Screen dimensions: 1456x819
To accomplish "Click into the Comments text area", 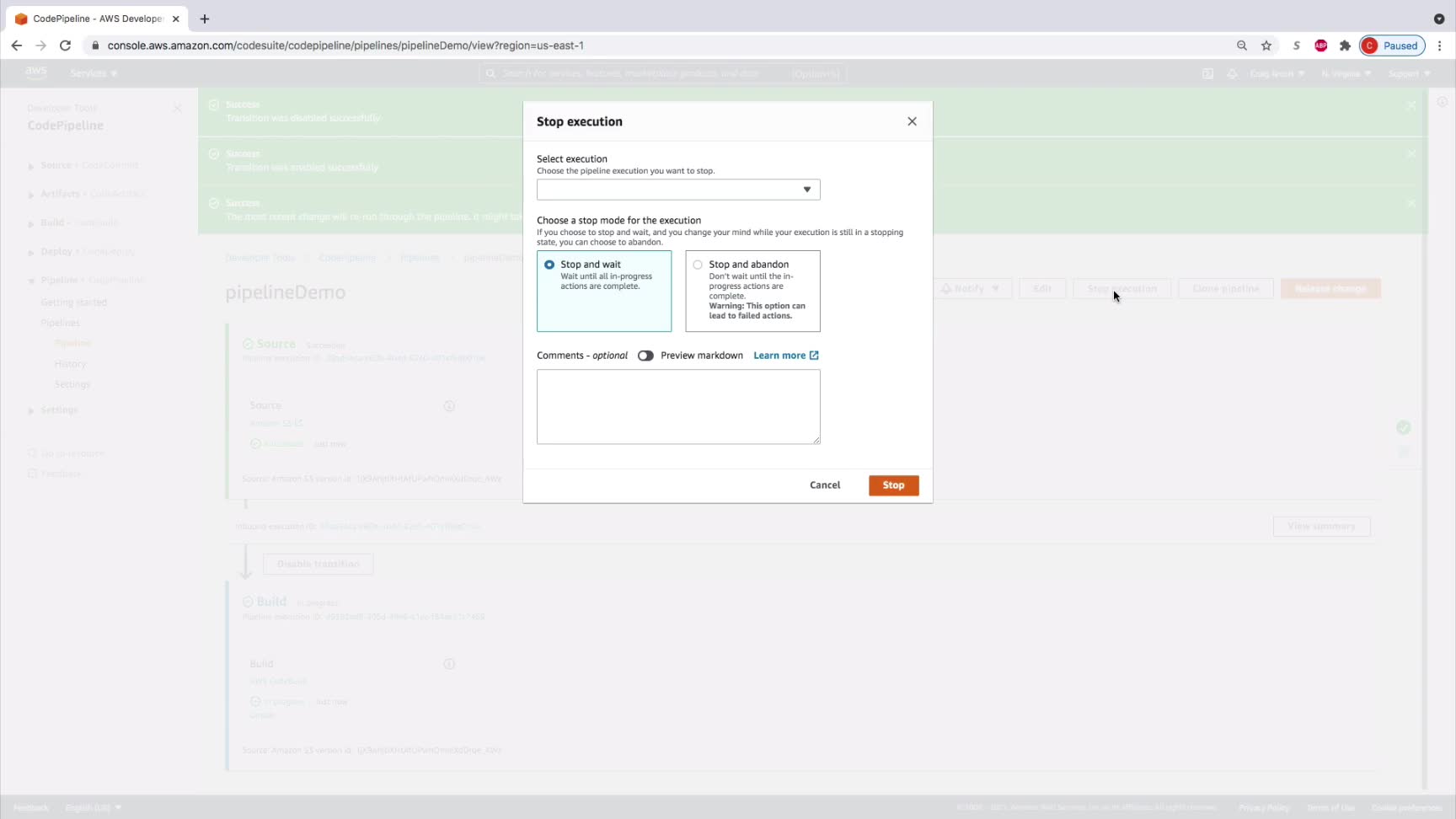I will point(678,407).
